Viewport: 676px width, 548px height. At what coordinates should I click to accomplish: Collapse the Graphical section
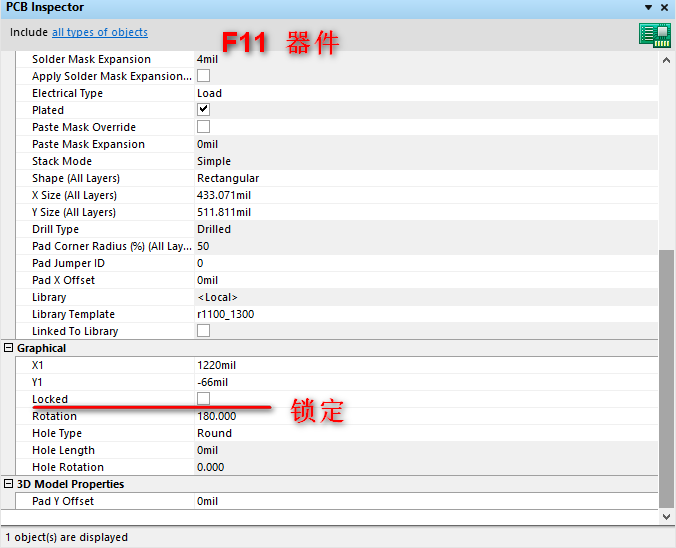(9, 348)
